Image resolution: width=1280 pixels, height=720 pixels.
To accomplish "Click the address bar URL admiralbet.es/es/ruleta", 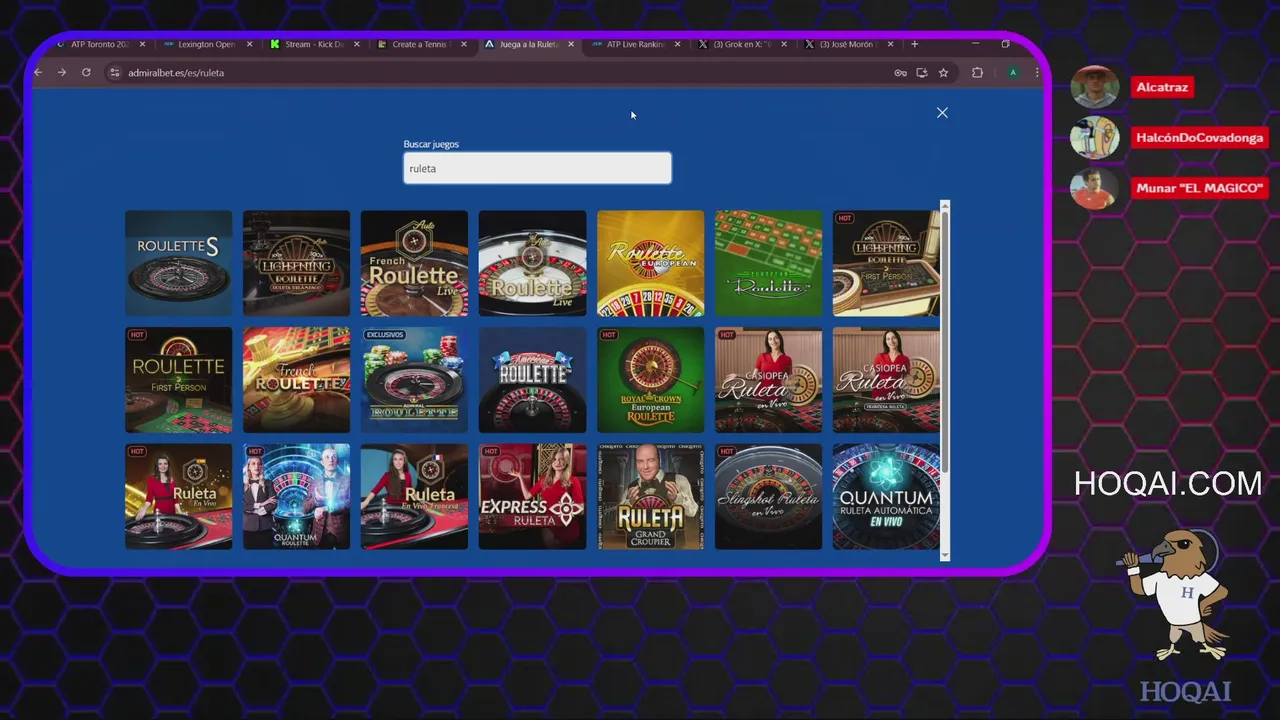I will [176, 73].
